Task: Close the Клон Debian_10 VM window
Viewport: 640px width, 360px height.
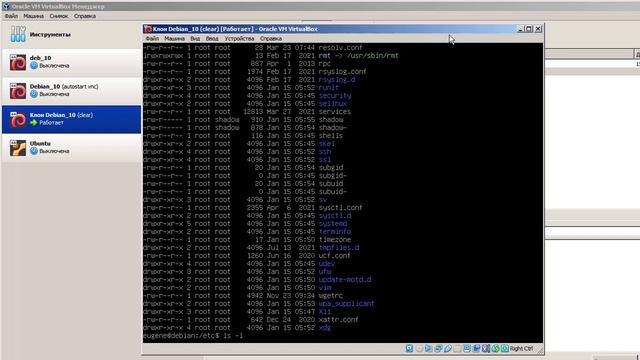Action: (538, 29)
